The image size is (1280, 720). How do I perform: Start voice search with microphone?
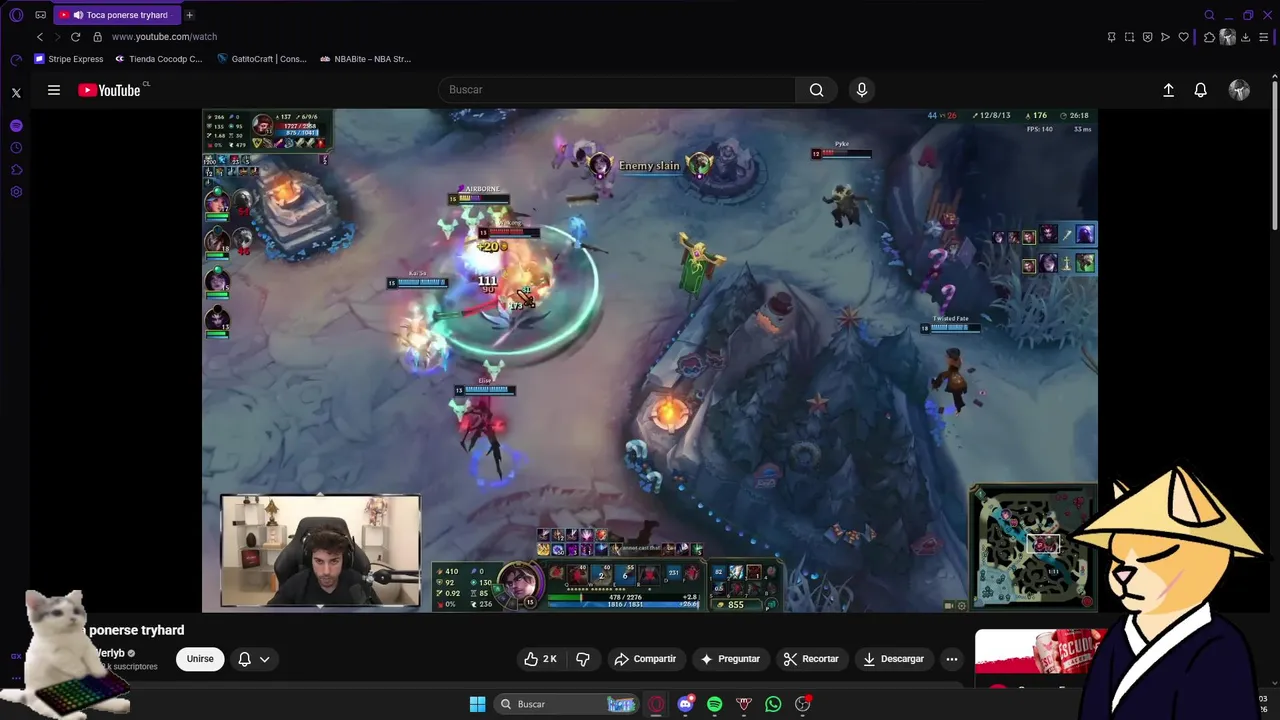click(x=862, y=90)
